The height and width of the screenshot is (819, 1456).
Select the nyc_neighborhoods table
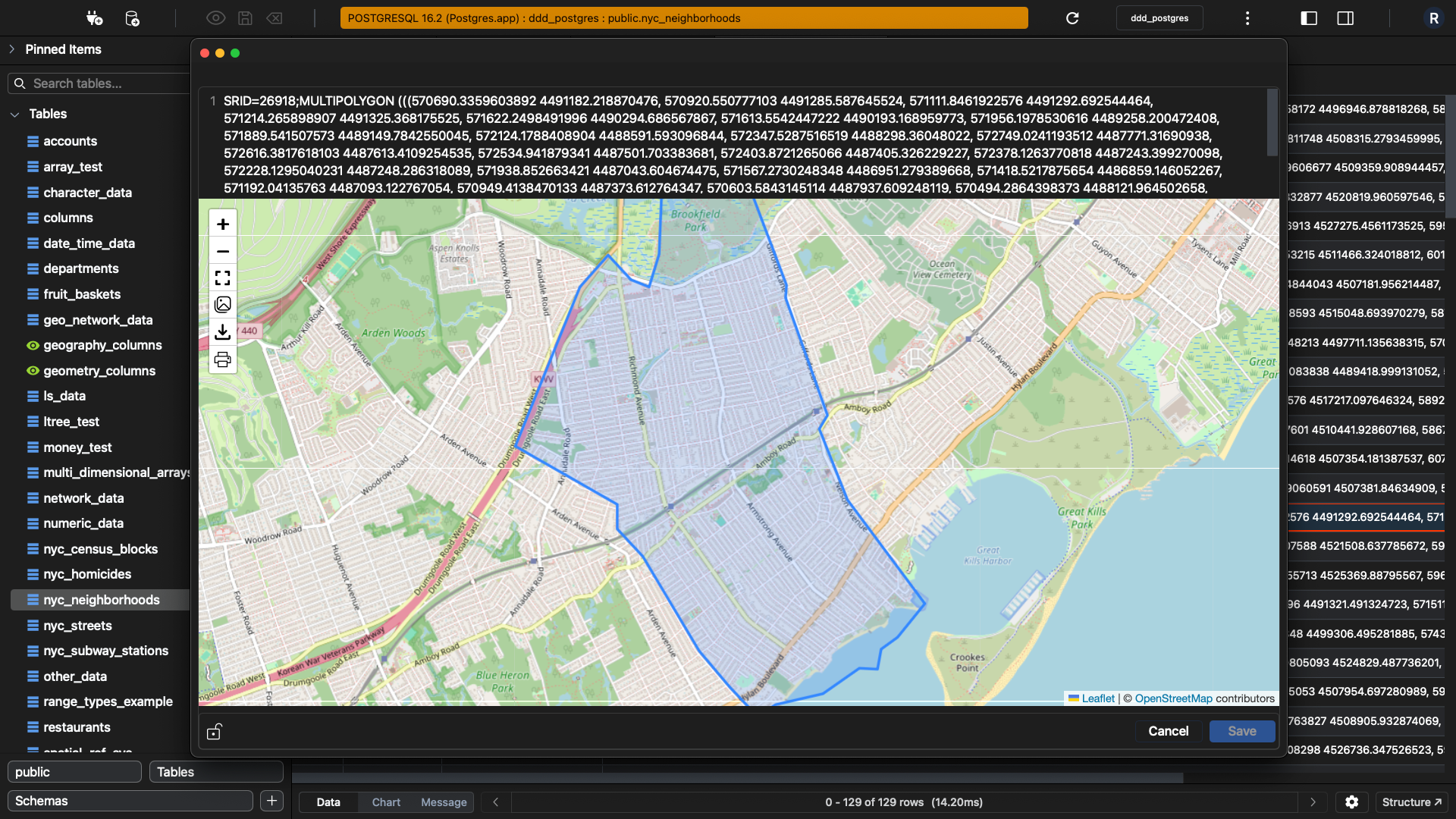tap(101, 600)
